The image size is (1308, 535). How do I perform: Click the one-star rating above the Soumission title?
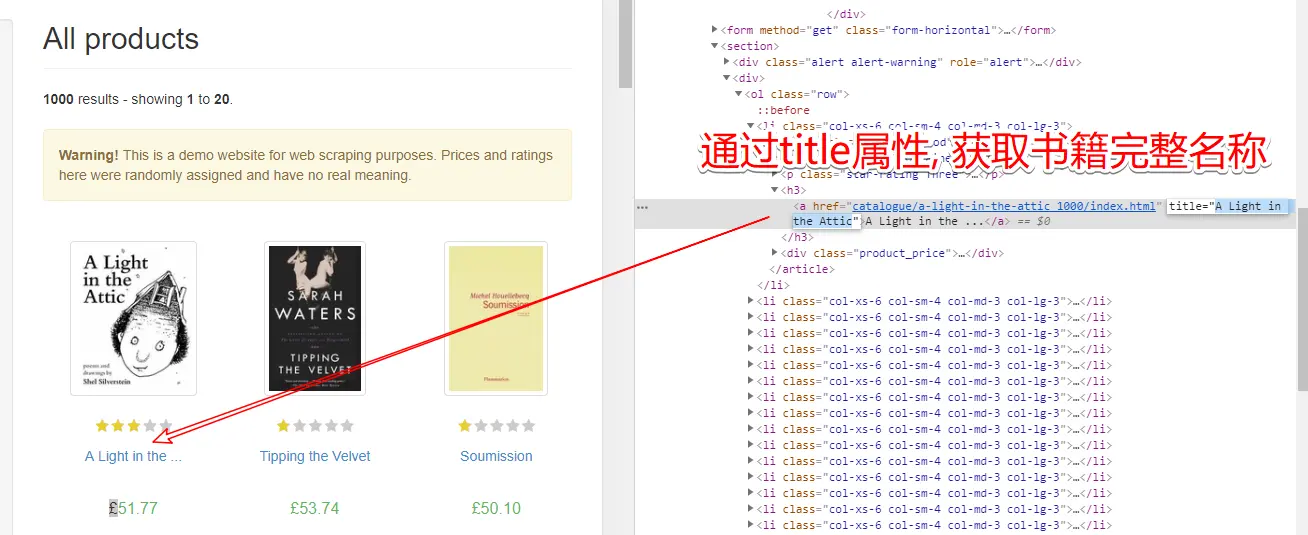coord(496,426)
